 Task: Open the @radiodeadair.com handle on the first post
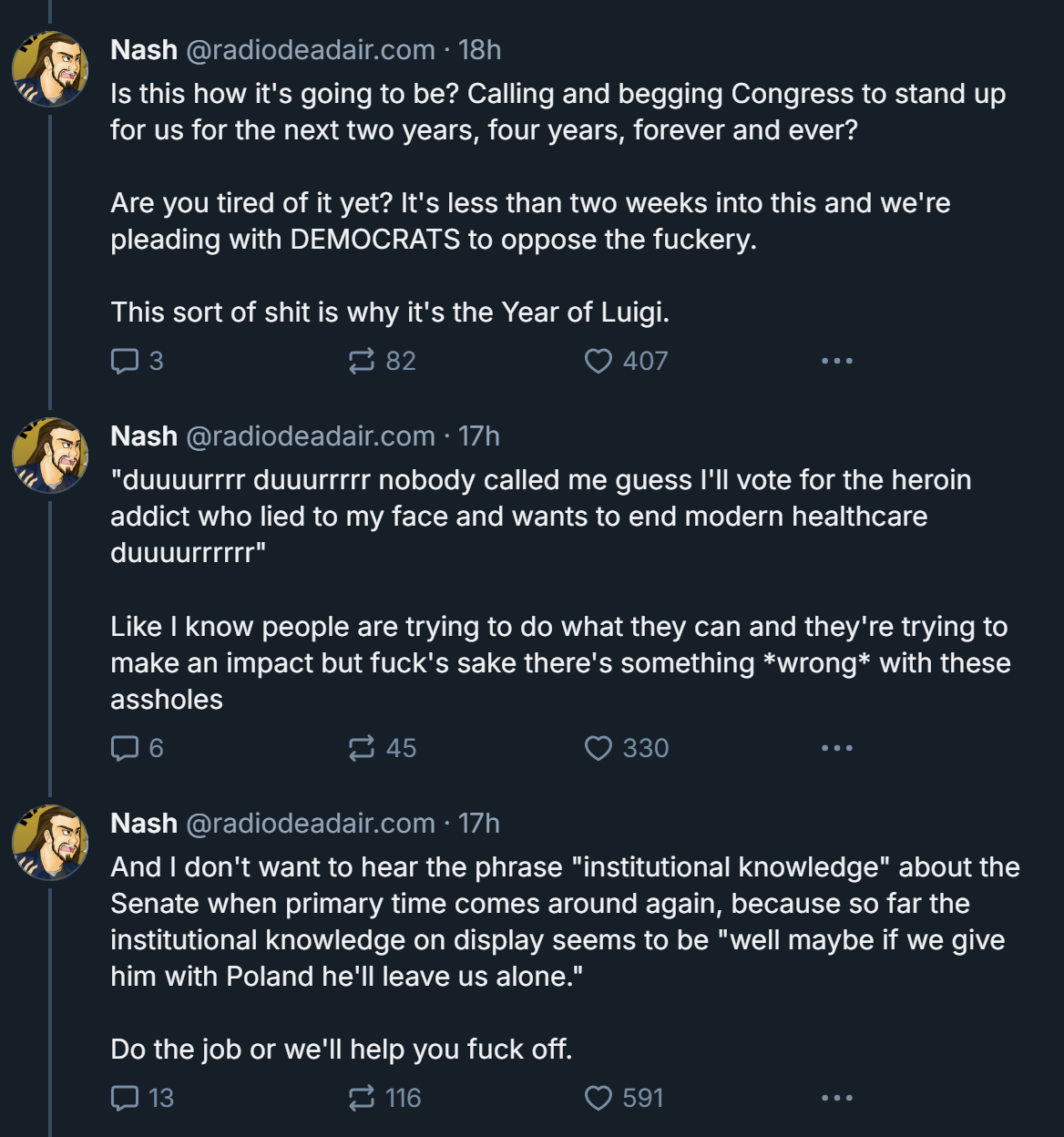[311, 50]
